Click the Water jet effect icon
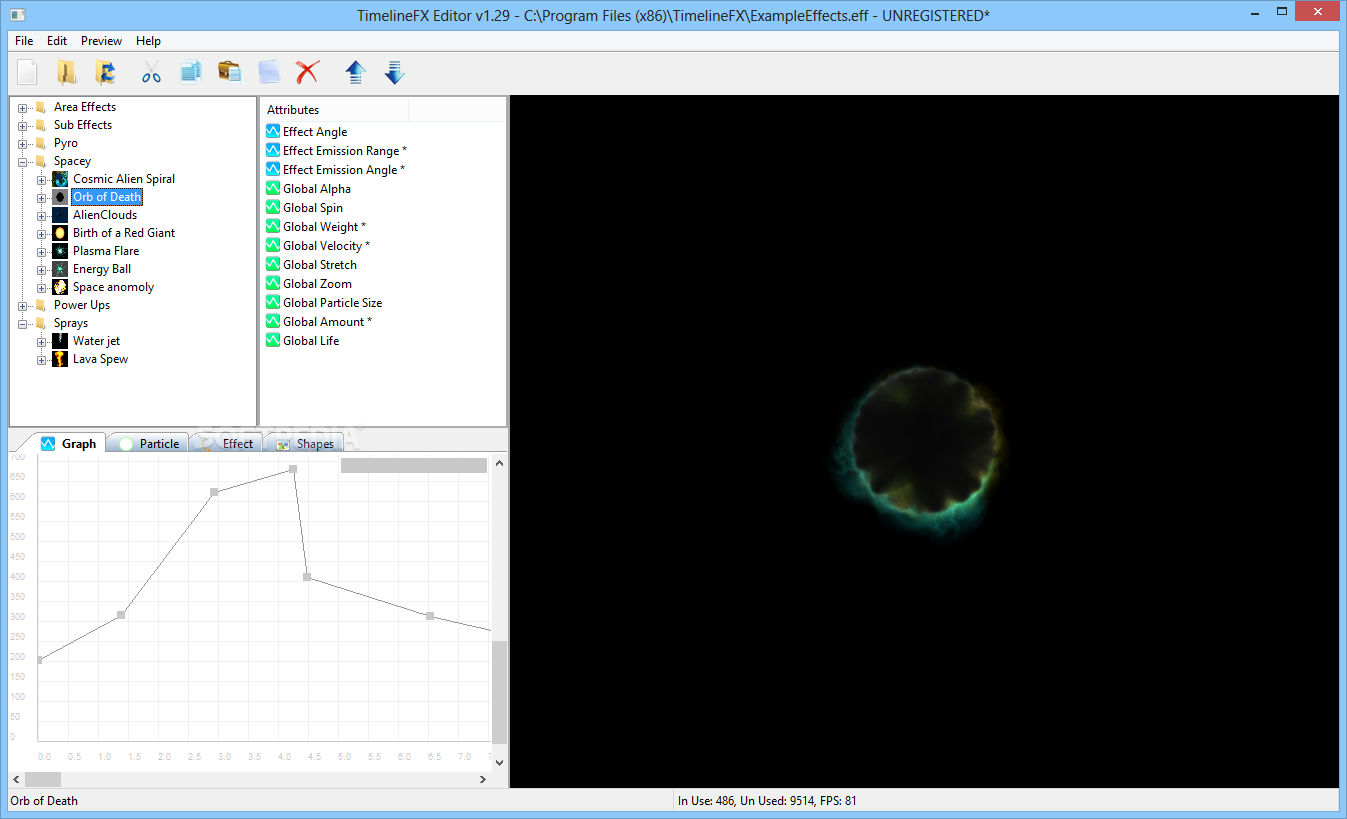 (60, 341)
